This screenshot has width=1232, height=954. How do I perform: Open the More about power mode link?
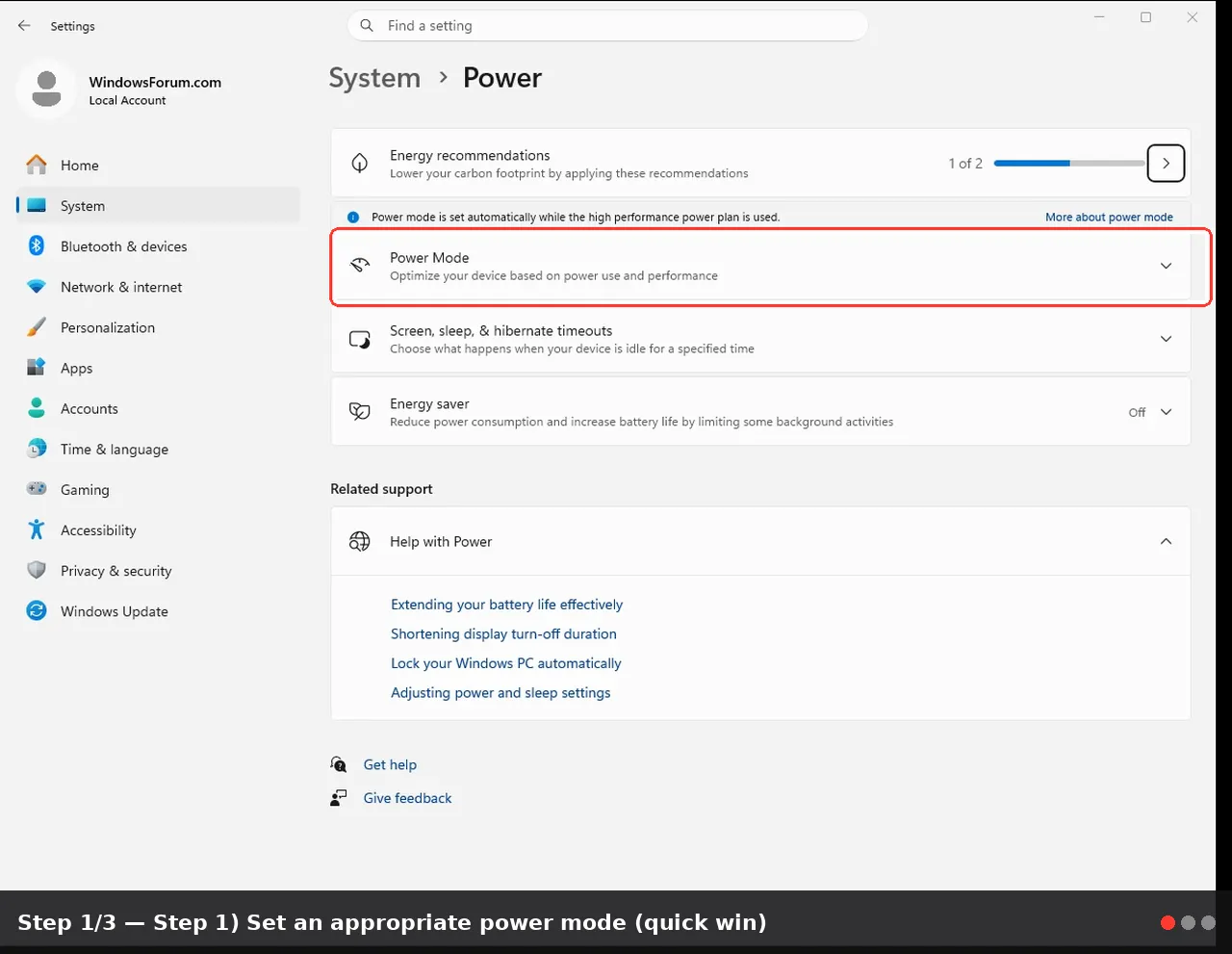(x=1109, y=218)
